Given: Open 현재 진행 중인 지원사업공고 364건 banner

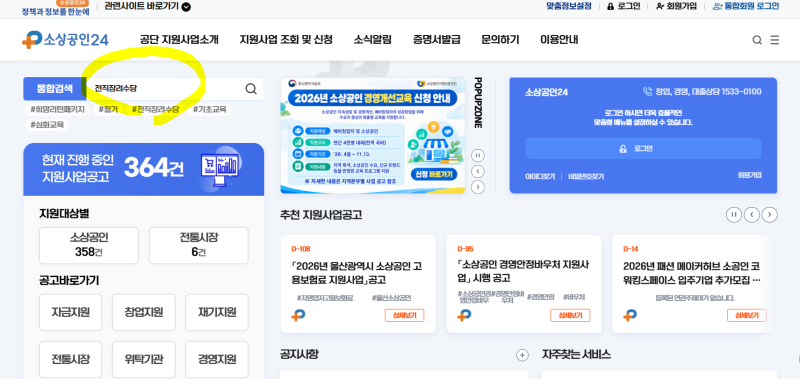Looking at the screenshot, I should (x=144, y=169).
